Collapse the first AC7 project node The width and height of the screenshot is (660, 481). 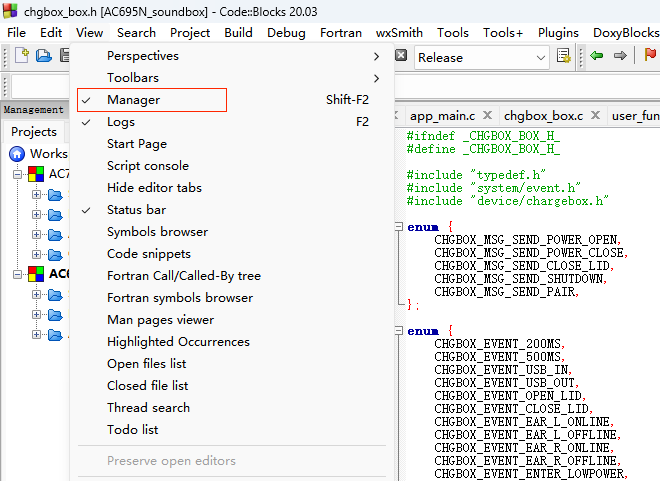(x=17, y=174)
